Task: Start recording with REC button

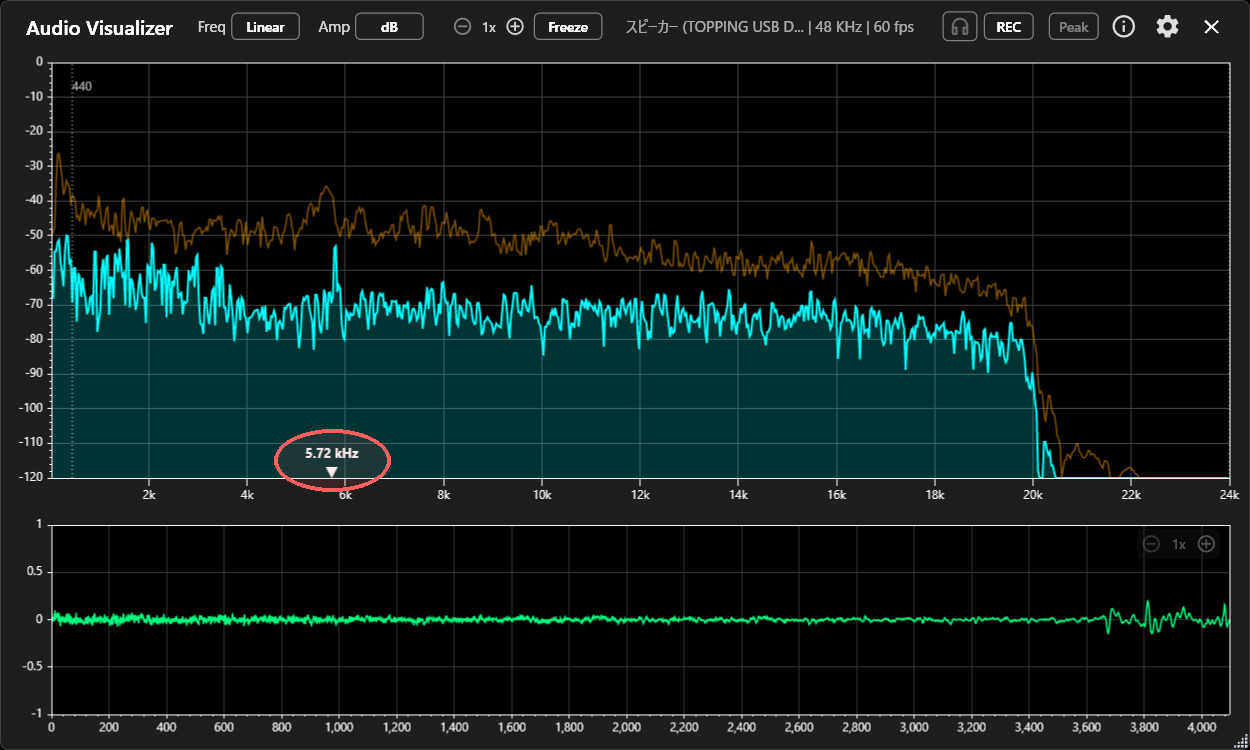Action: coord(1009,27)
